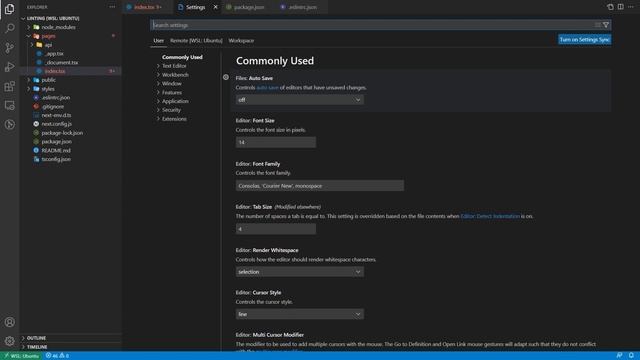Select Commonly Used in settings tree

pos(182,57)
